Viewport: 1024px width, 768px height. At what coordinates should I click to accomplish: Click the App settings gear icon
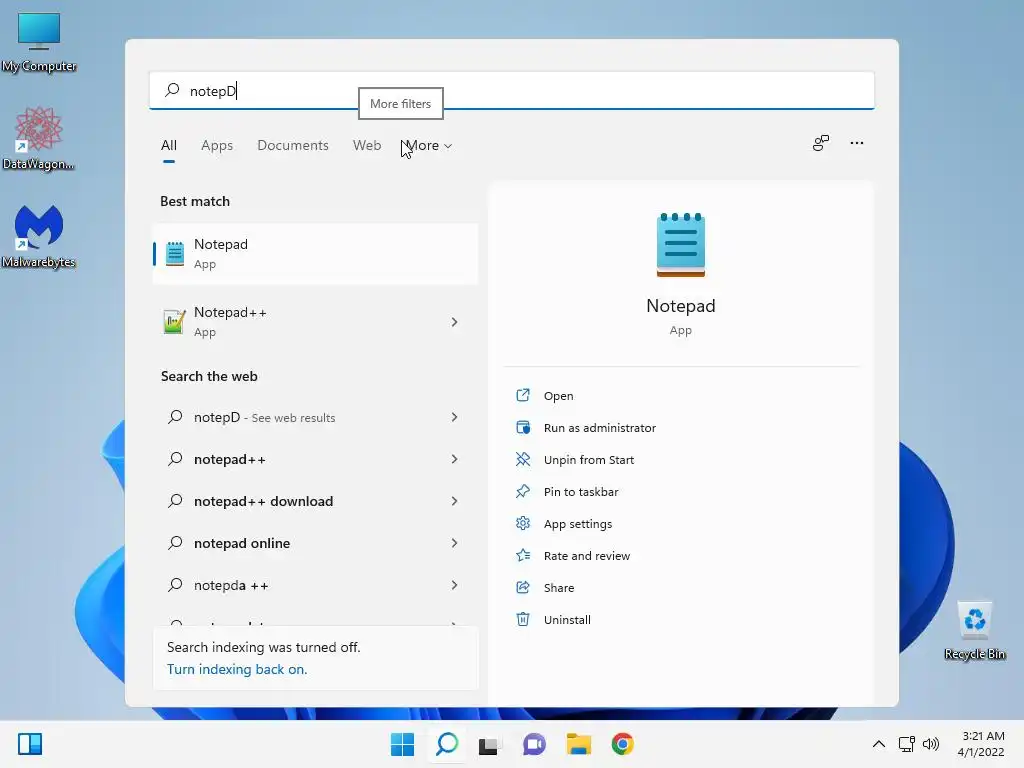[x=523, y=523]
